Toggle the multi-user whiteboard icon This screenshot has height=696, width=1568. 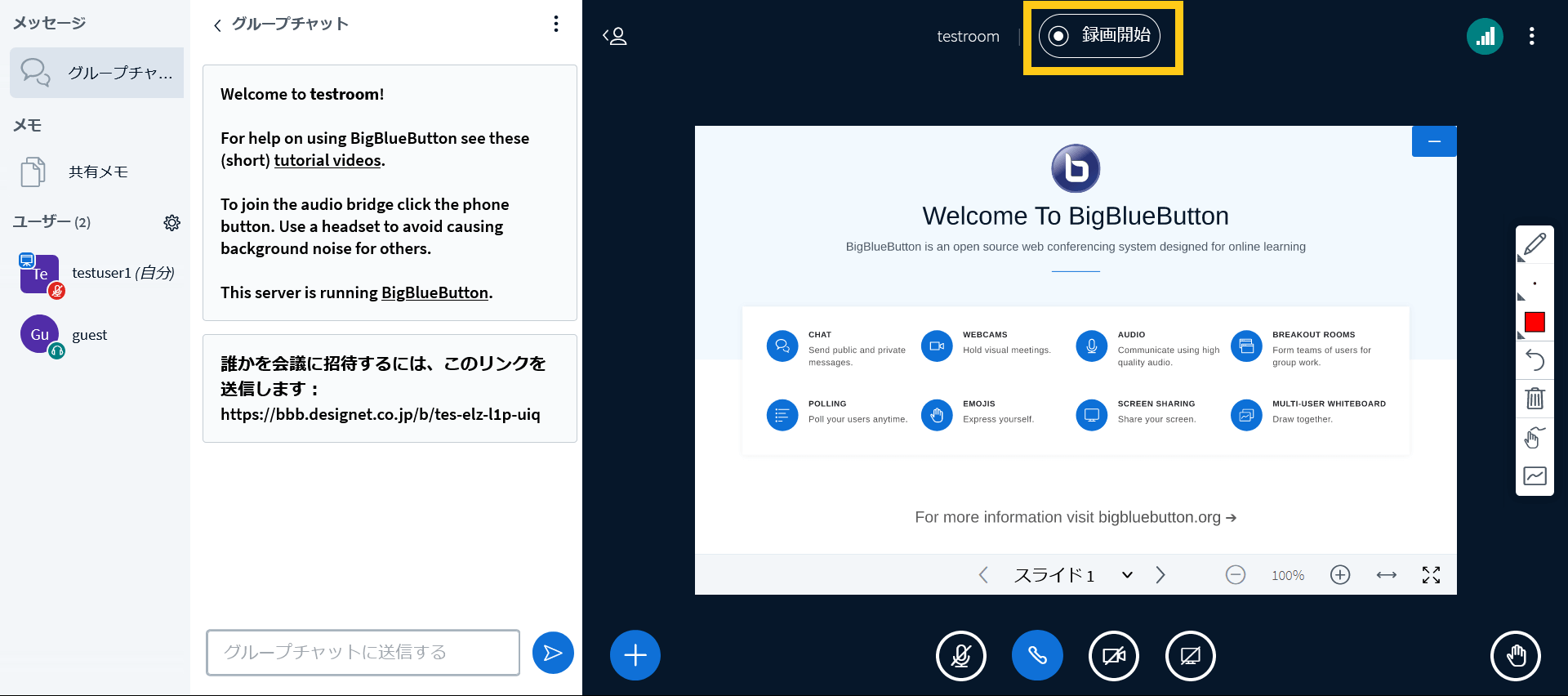pyautogui.click(x=1535, y=476)
